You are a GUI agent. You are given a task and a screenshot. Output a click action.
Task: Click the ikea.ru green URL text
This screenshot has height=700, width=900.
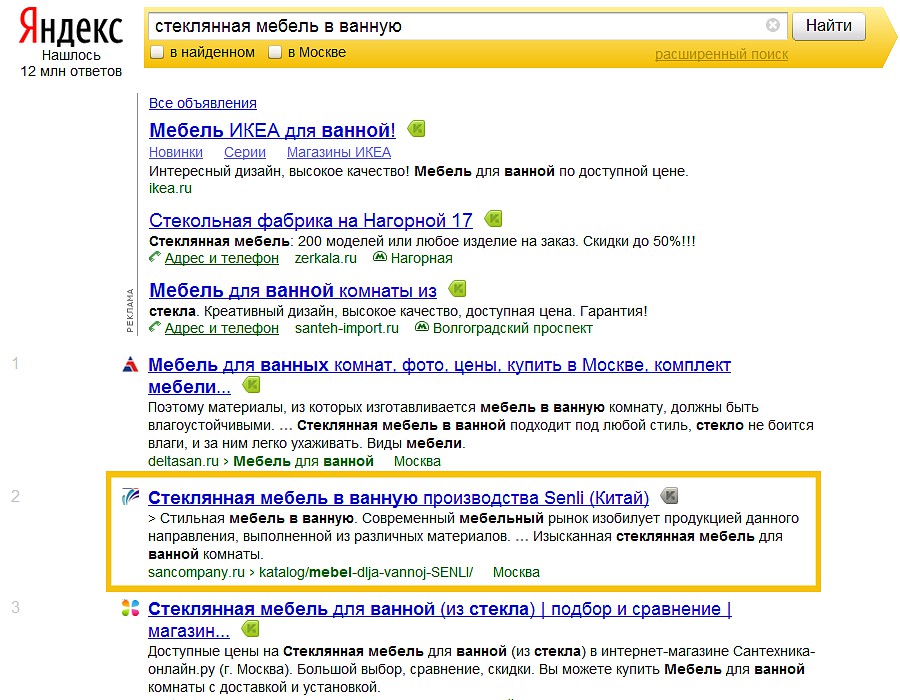click(170, 188)
